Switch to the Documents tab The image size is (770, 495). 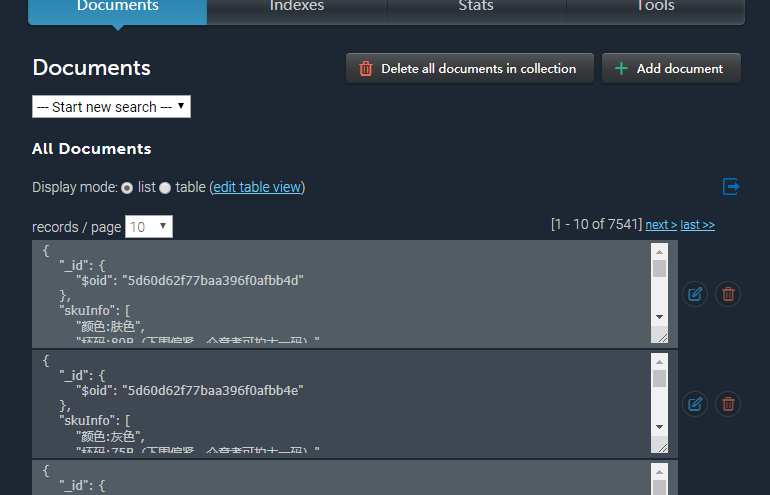coord(118,11)
